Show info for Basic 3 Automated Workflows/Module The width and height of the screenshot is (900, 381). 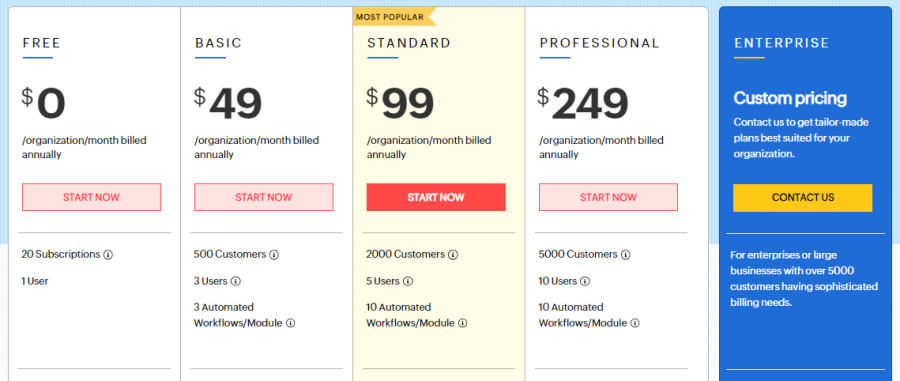290,323
